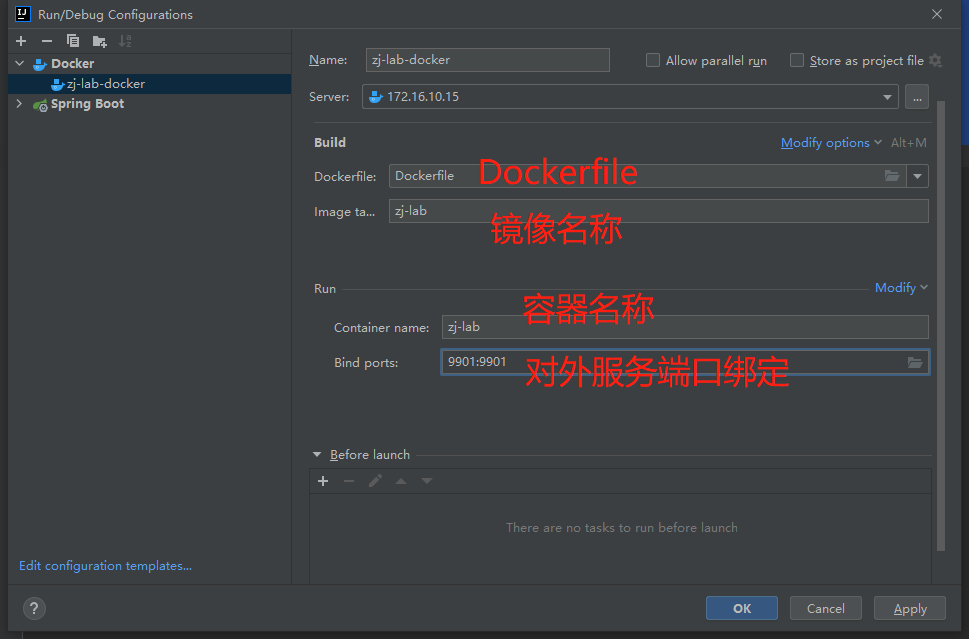The width and height of the screenshot is (969, 639).
Task: Open Docker server settings ellipsis button
Action: (x=917, y=97)
